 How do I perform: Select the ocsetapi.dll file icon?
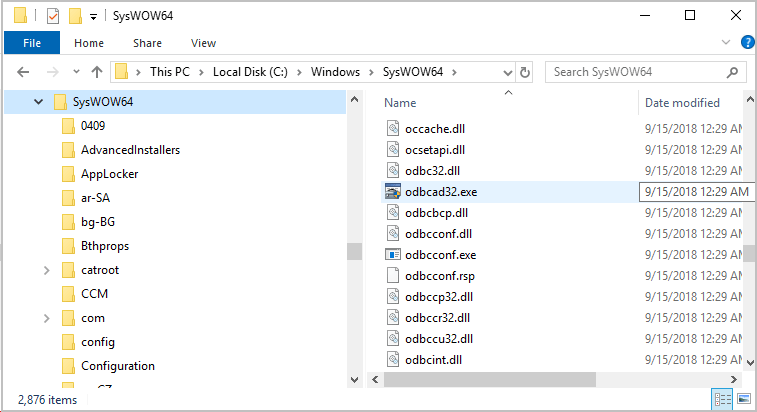[393, 150]
